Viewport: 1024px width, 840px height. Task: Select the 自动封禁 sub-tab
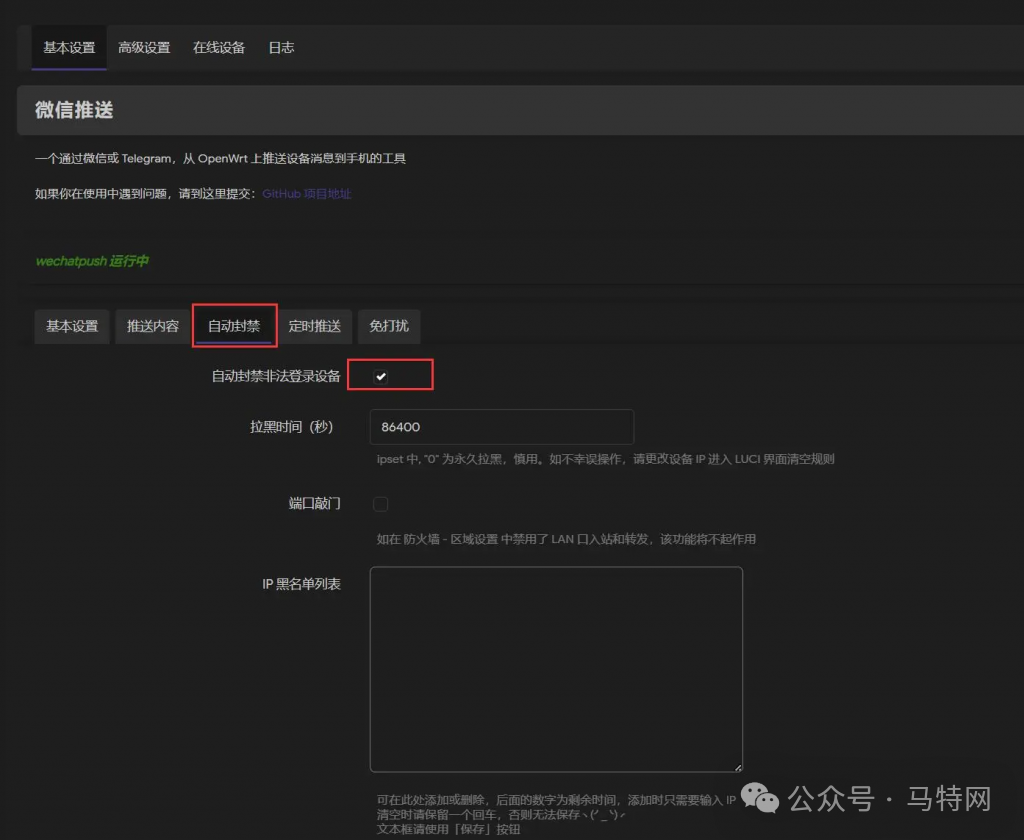point(234,326)
